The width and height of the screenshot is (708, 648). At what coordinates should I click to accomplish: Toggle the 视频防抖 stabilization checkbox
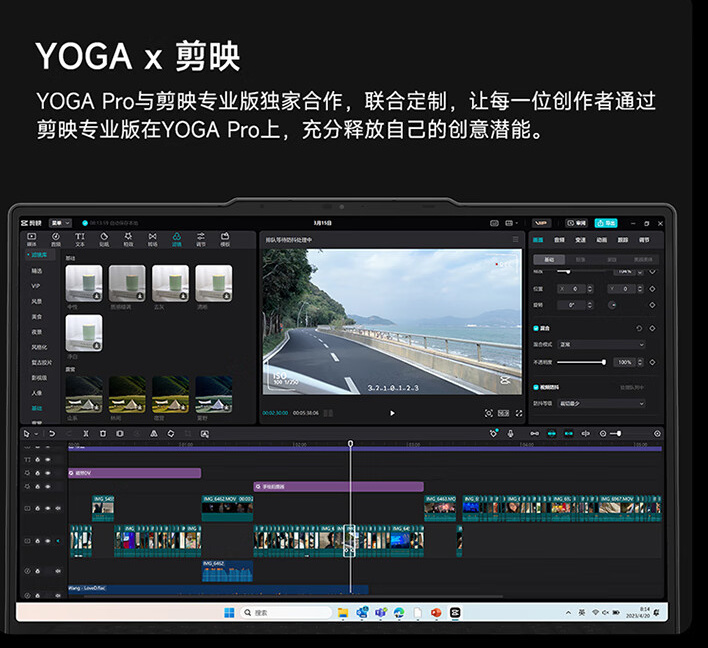(x=536, y=387)
